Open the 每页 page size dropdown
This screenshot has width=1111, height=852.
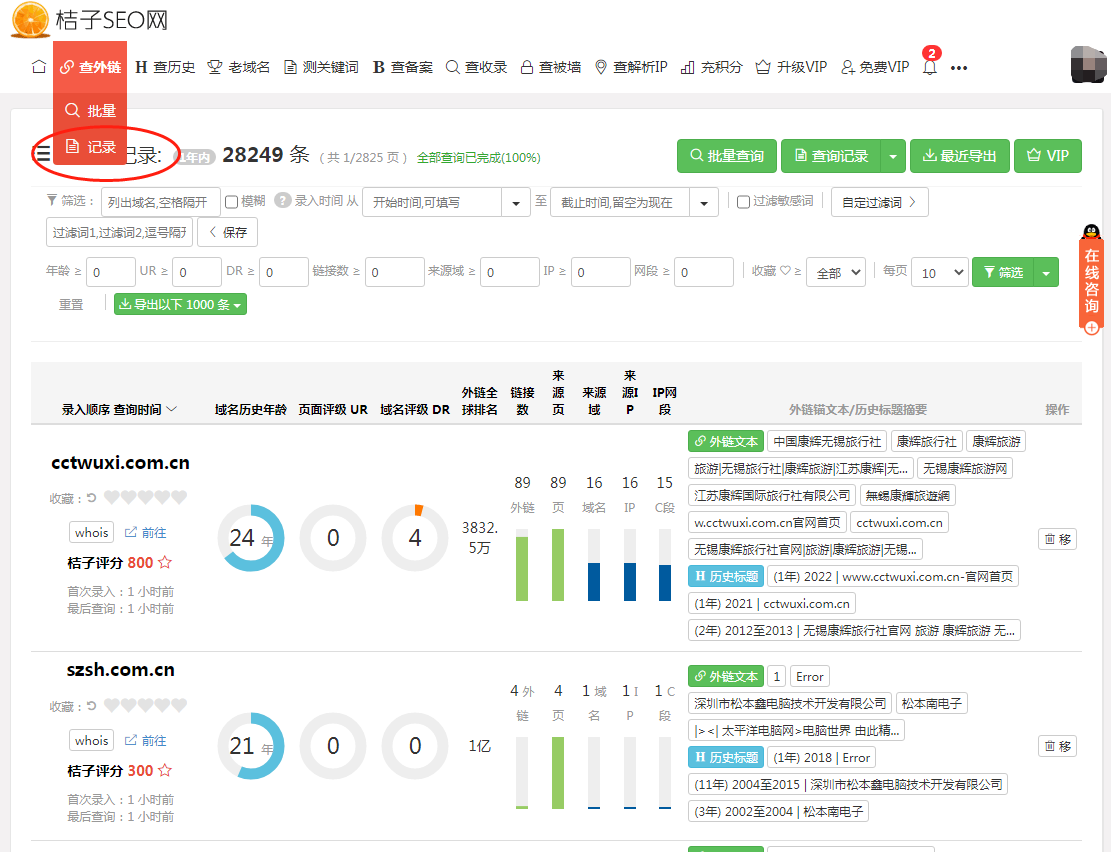[939, 272]
